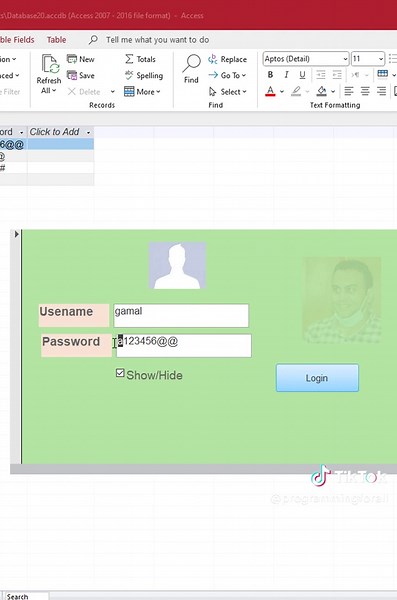The width and height of the screenshot is (397, 600).
Task: Align text right
Action: [381, 91]
